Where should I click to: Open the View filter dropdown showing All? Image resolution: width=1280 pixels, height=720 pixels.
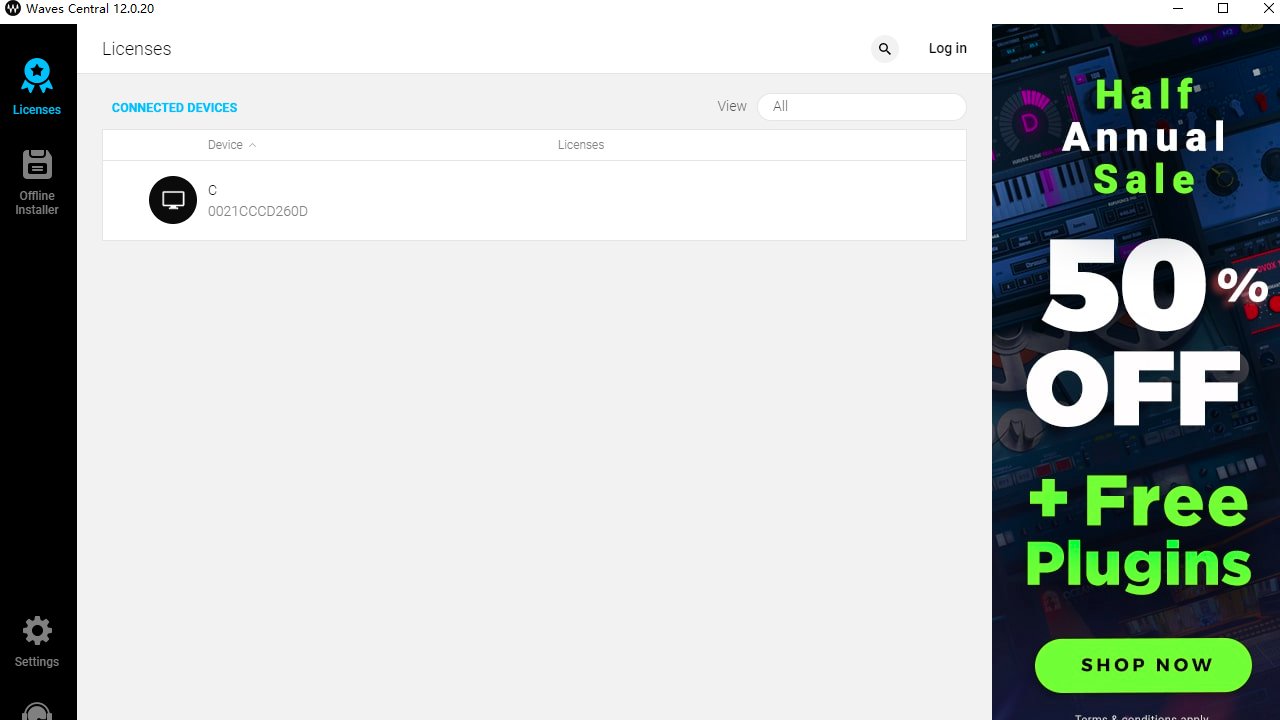[x=861, y=107]
